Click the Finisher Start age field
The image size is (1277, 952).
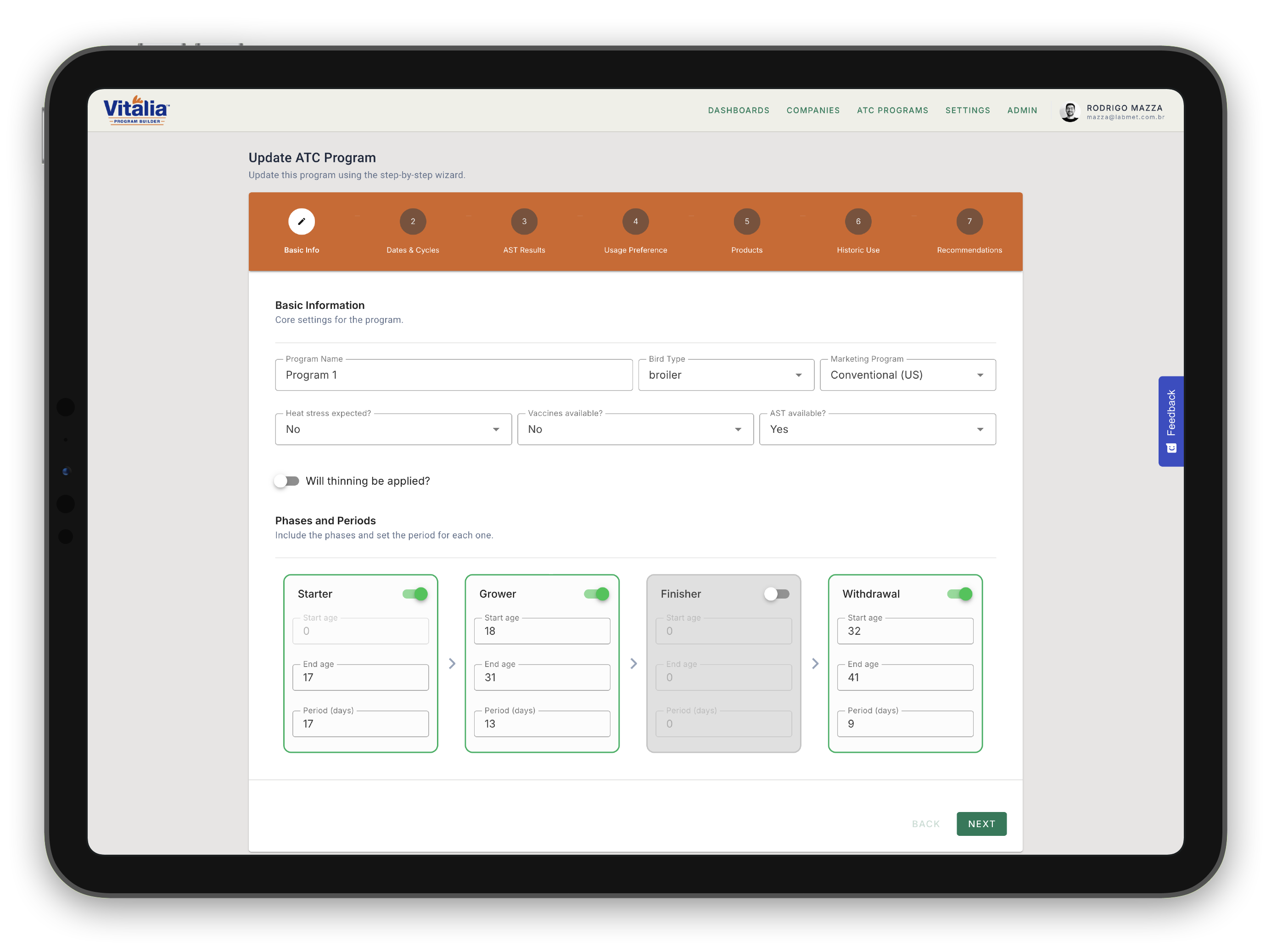[724, 631]
